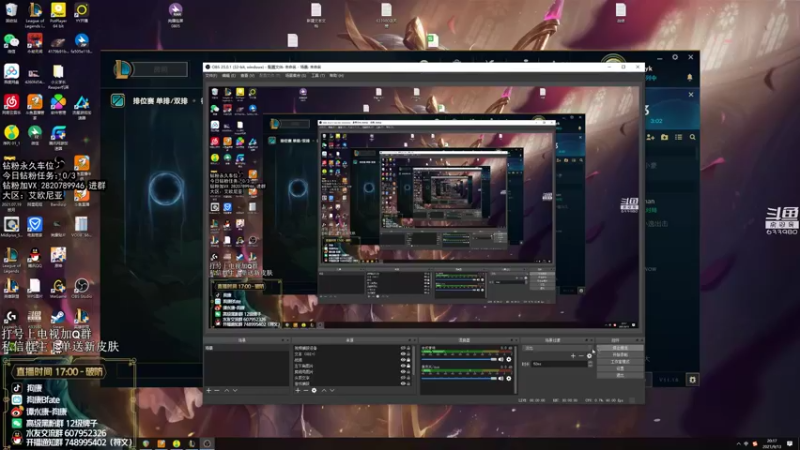Screen dimensions: 800x450
Task: Open 工具(T) menu in OBS
Action: (x=318, y=75)
